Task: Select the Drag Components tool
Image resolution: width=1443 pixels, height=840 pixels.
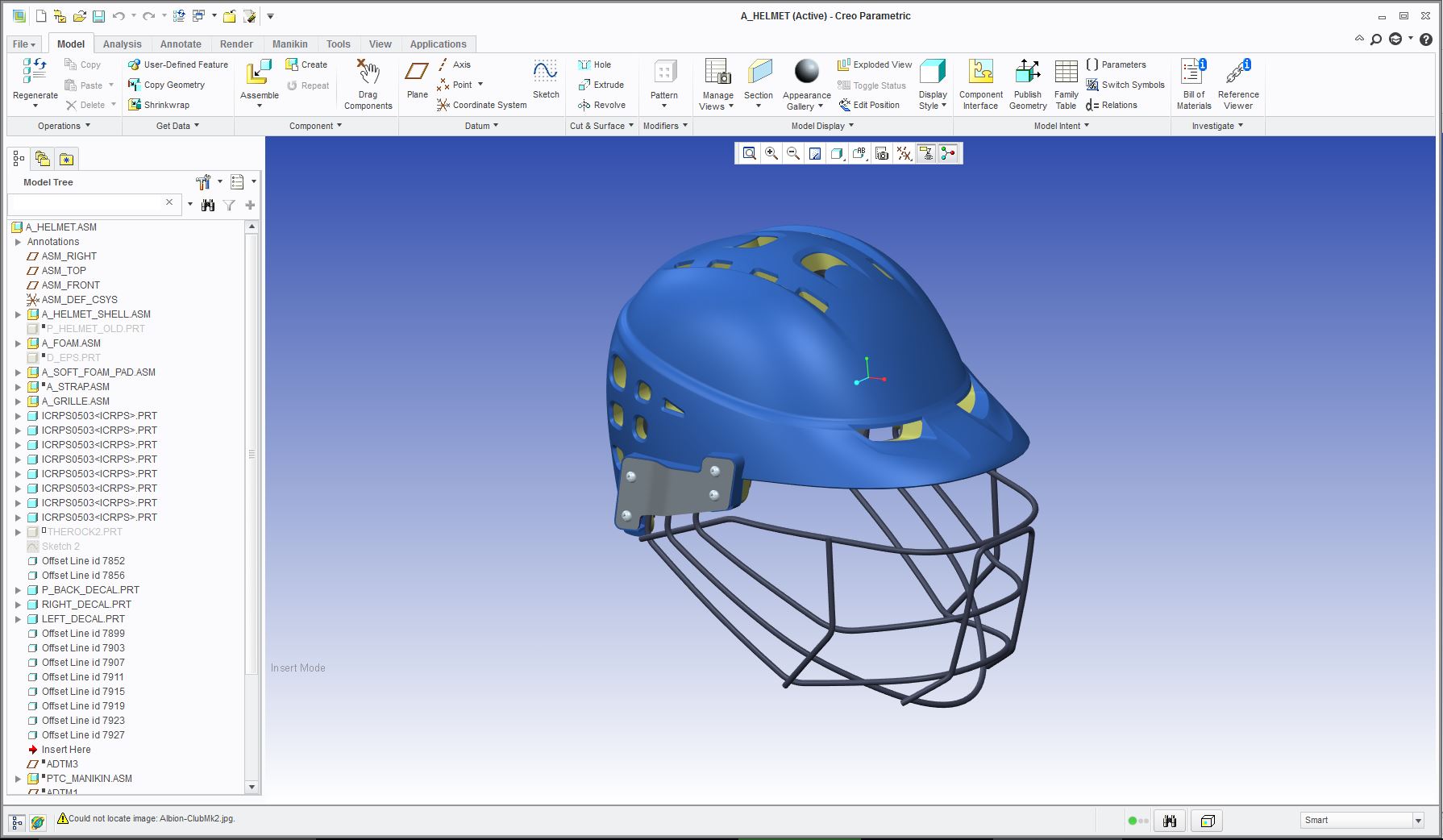Action: [x=368, y=73]
